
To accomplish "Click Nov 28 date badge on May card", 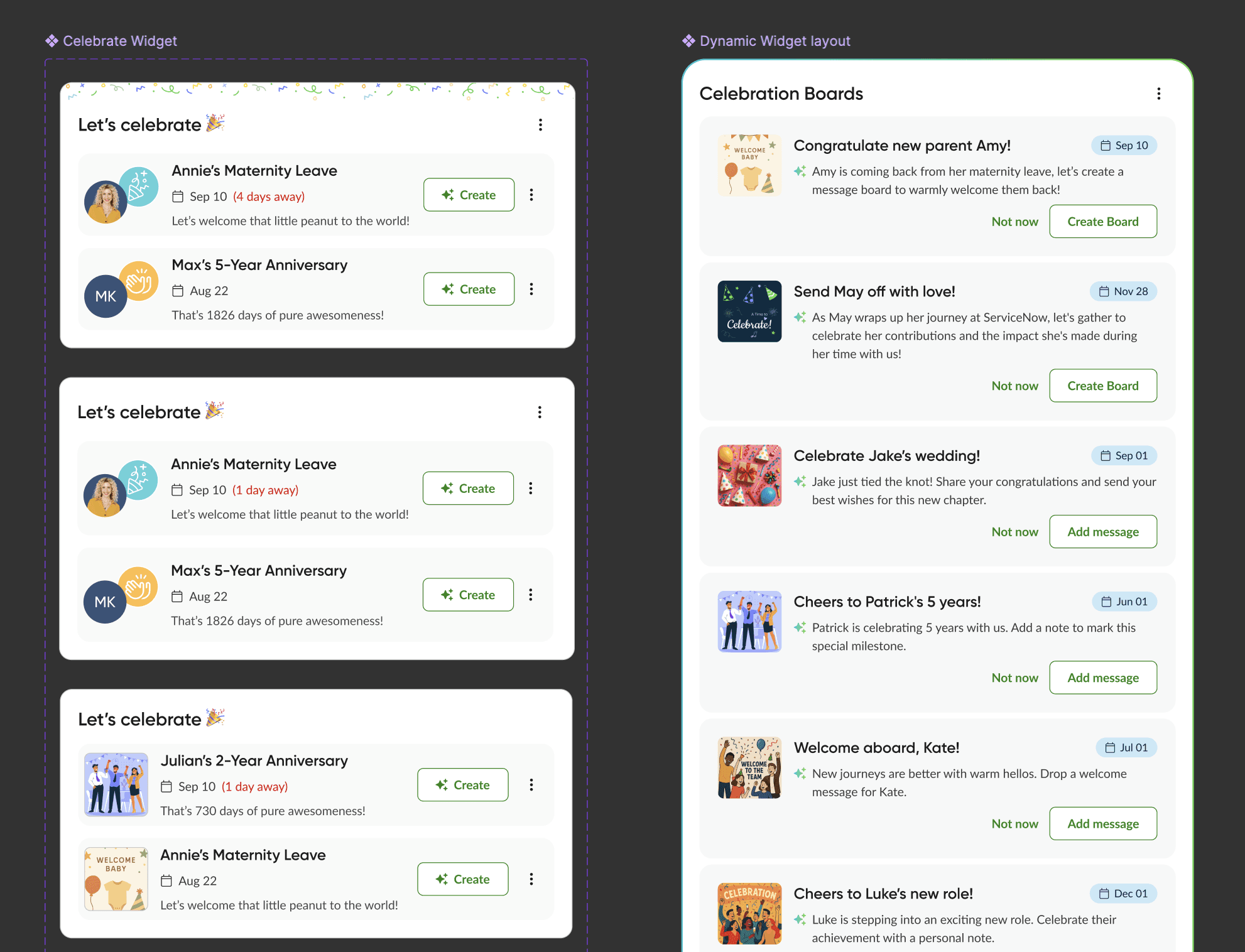I will (1123, 291).
